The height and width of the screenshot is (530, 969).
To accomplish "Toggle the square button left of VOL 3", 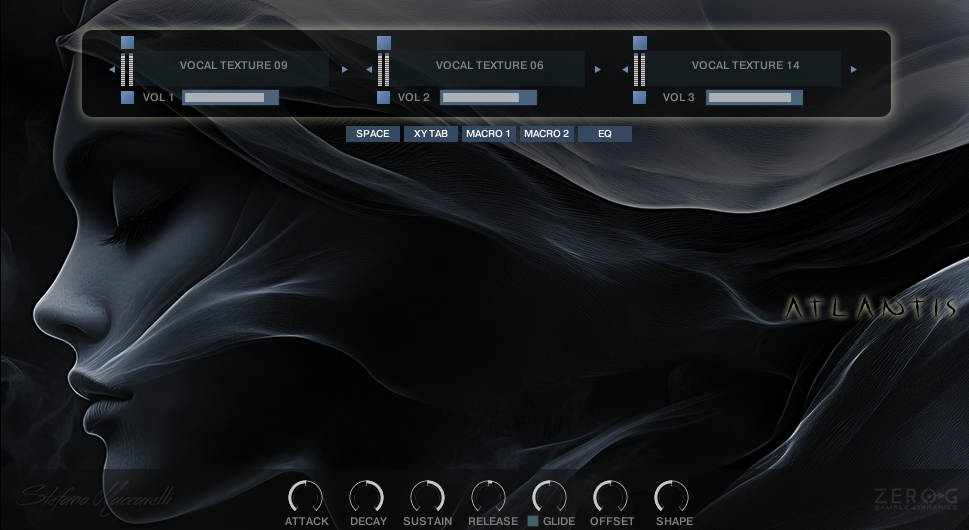I will pos(640,98).
